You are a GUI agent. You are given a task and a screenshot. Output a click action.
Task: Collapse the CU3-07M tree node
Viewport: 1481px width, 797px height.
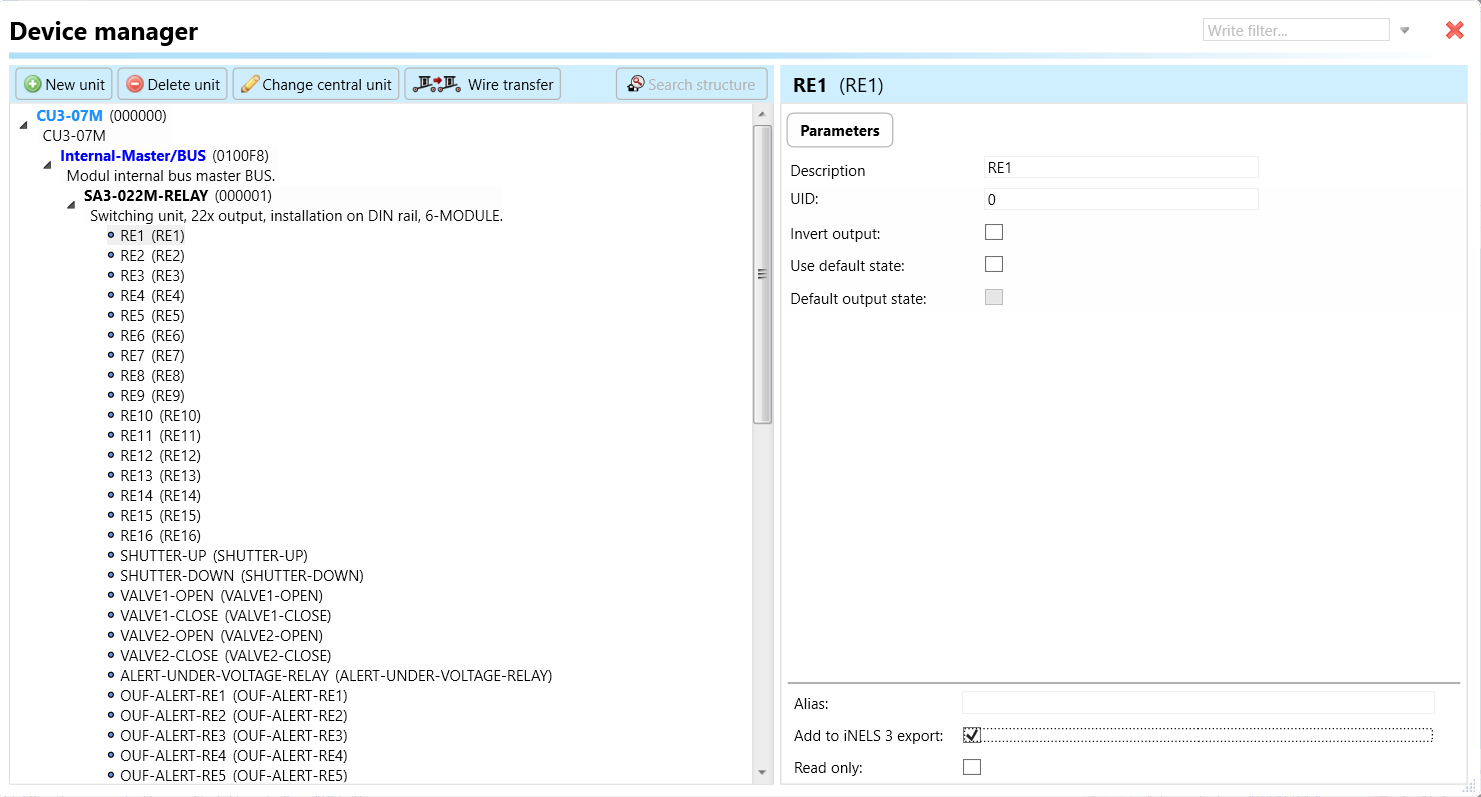pyautogui.click(x=23, y=124)
